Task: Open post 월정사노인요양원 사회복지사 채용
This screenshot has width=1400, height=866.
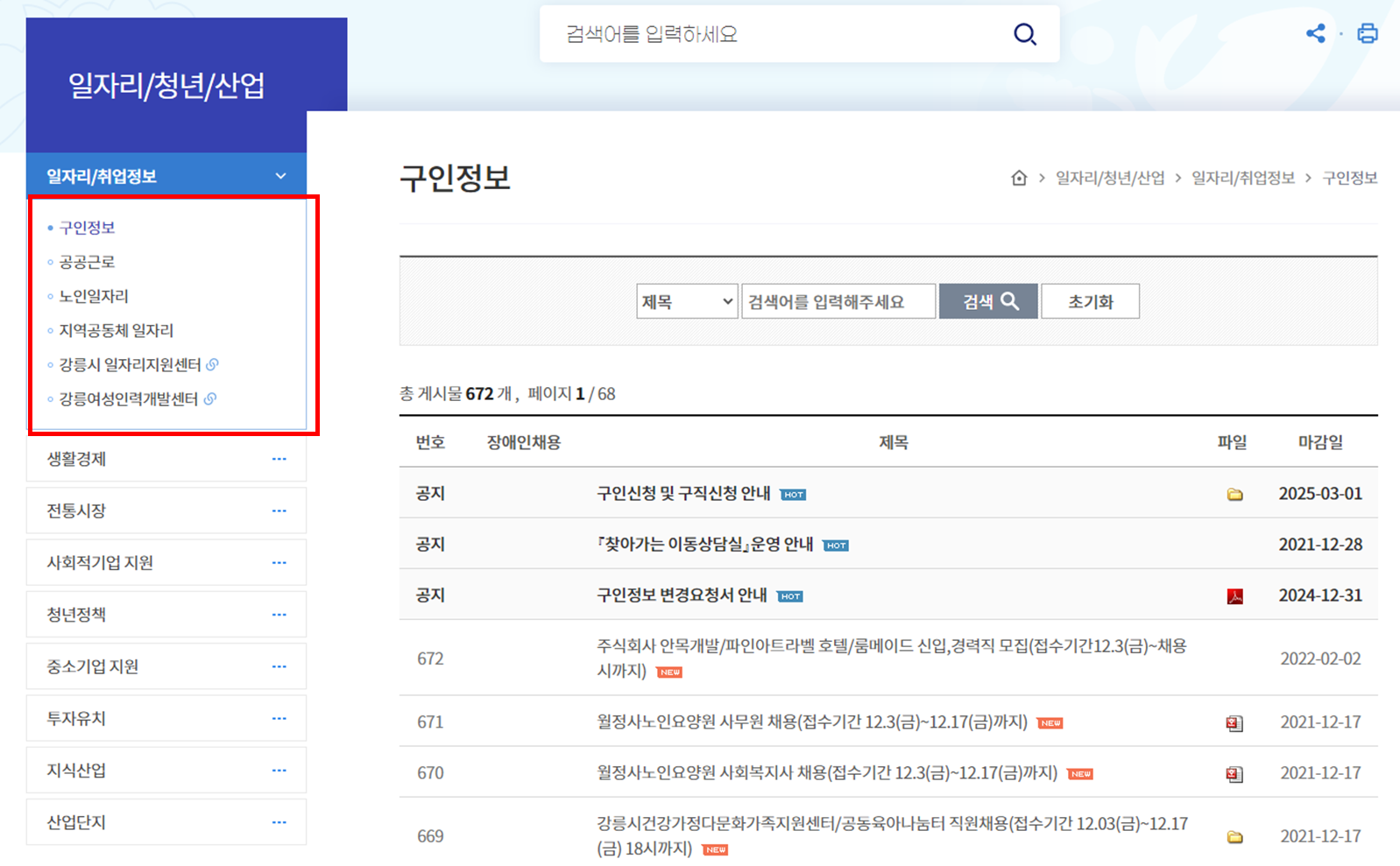Action: 827,772
